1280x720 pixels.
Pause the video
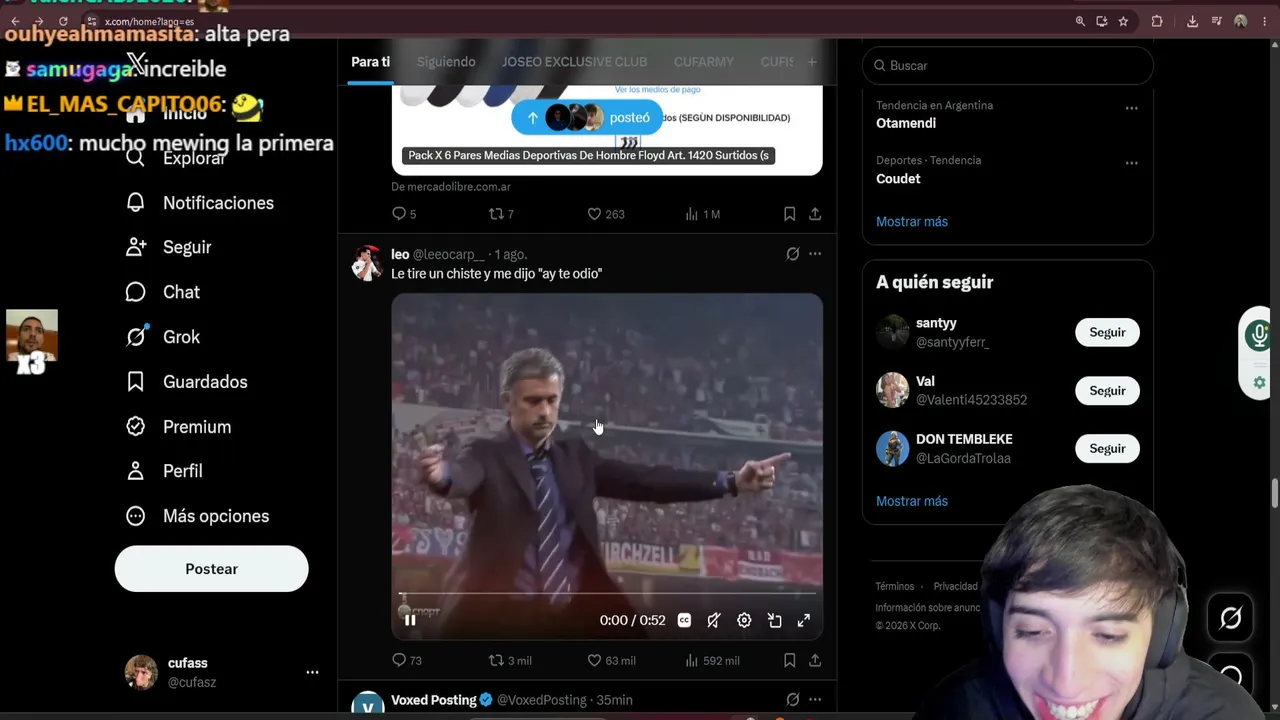(x=410, y=620)
